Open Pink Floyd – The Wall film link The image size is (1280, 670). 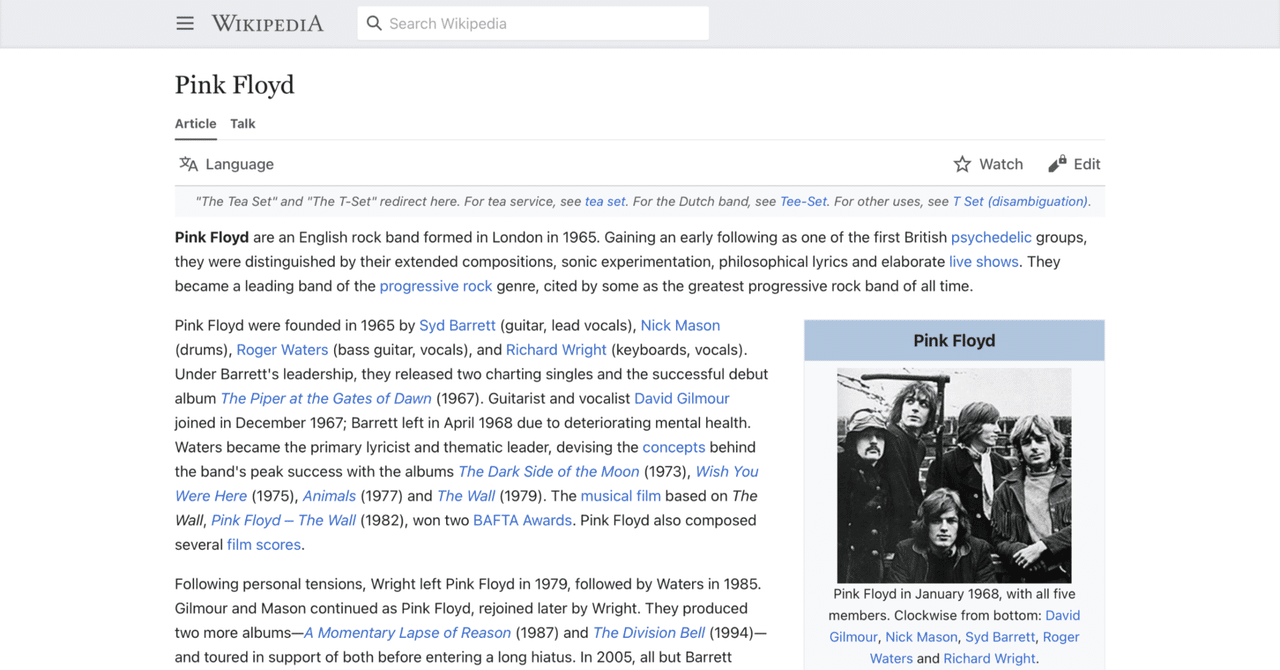(284, 520)
